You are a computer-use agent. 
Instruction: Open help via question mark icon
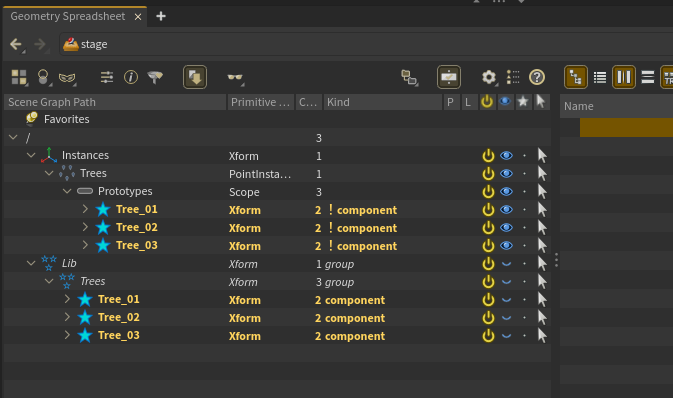pyautogui.click(x=537, y=77)
